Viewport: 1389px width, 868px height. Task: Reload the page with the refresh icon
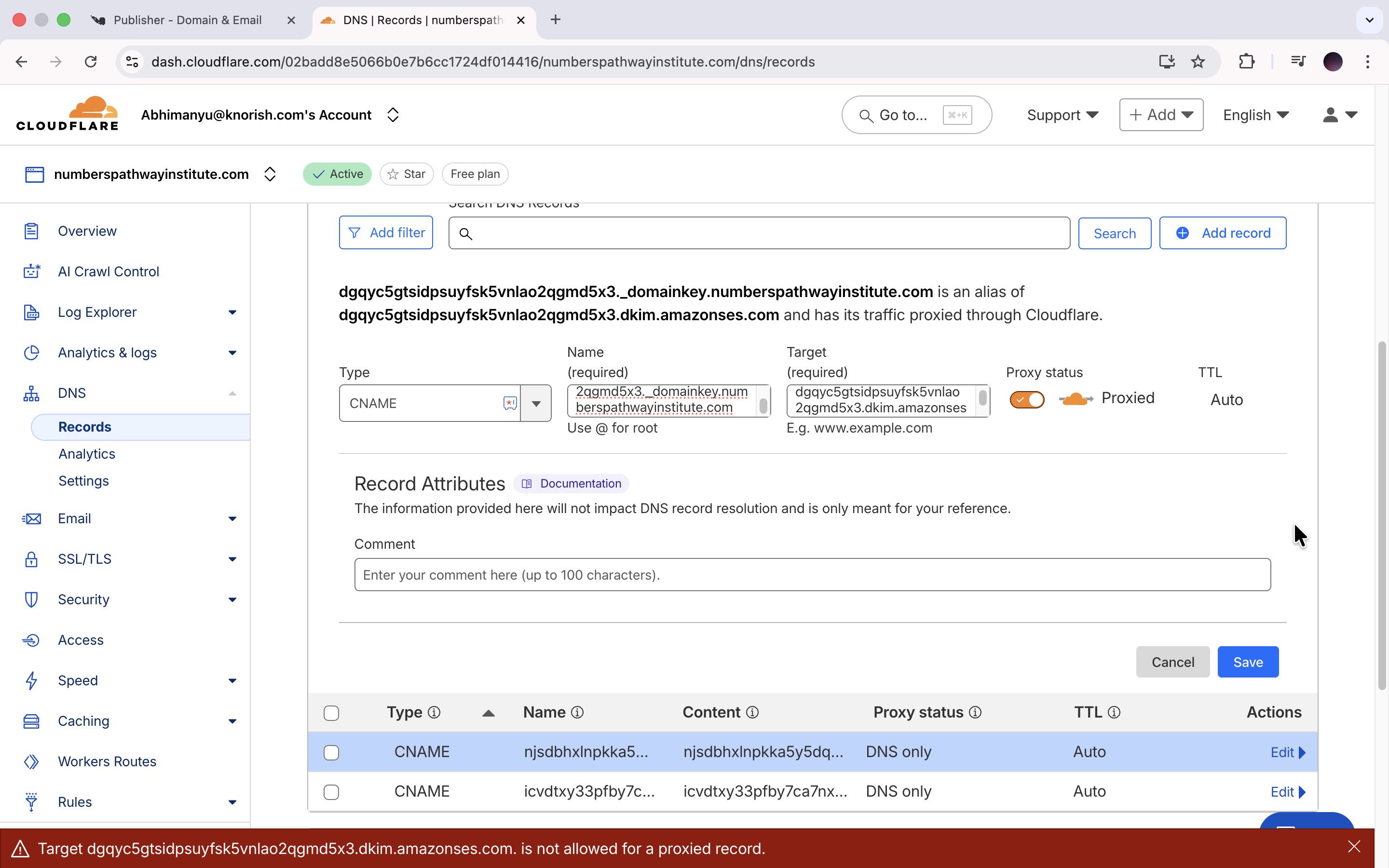[x=91, y=61]
